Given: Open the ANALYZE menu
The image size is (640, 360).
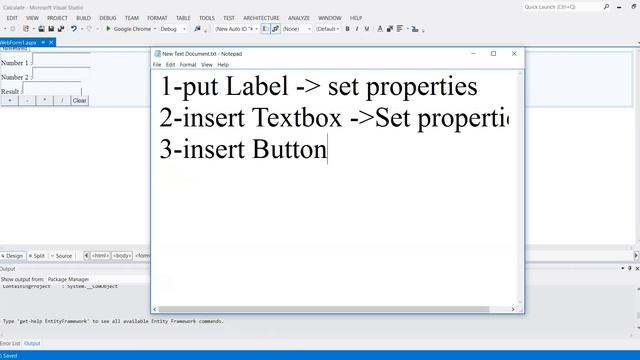Looking at the screenshot, I should (299, 18).
